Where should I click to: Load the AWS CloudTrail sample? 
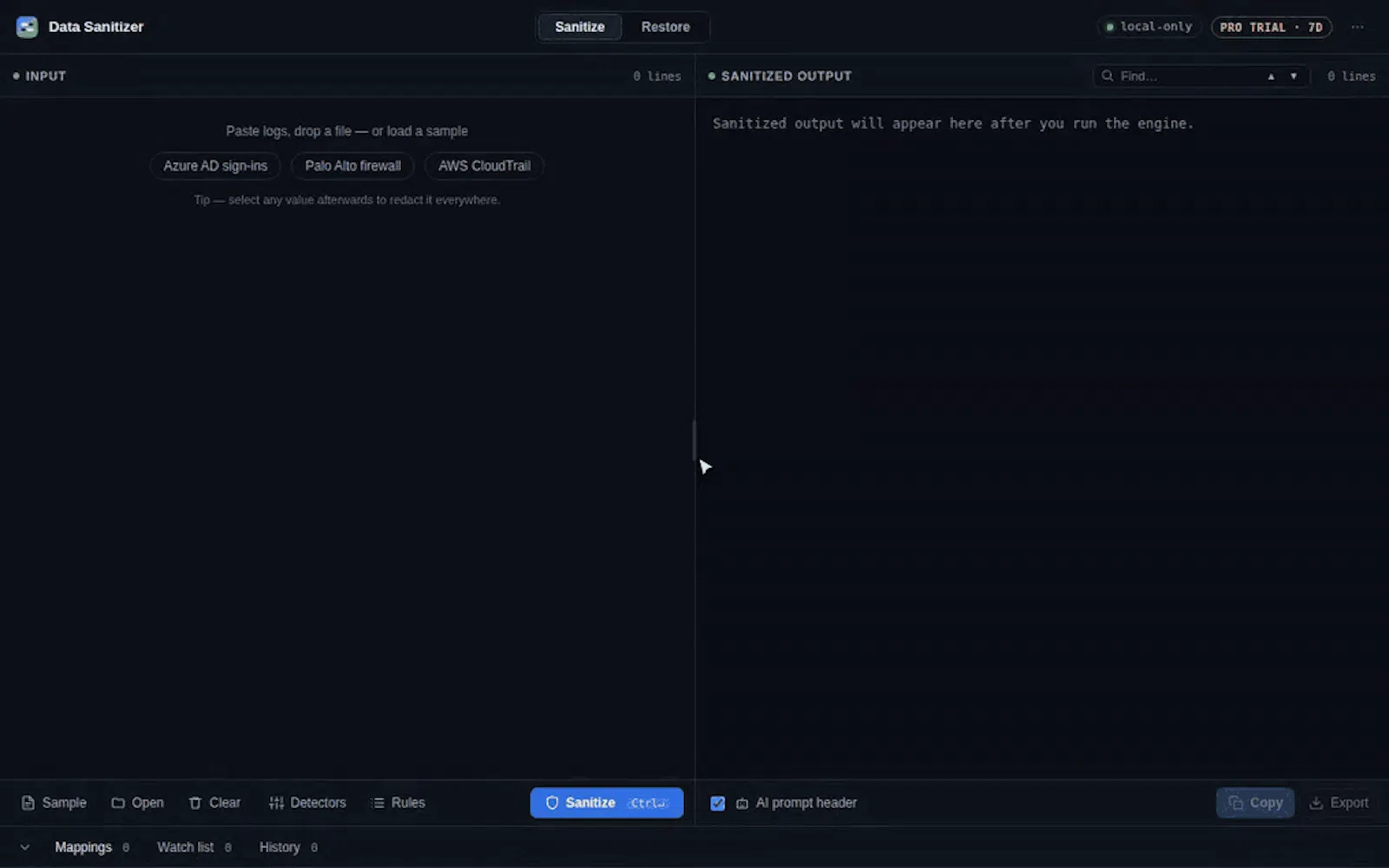coord(484,166)
